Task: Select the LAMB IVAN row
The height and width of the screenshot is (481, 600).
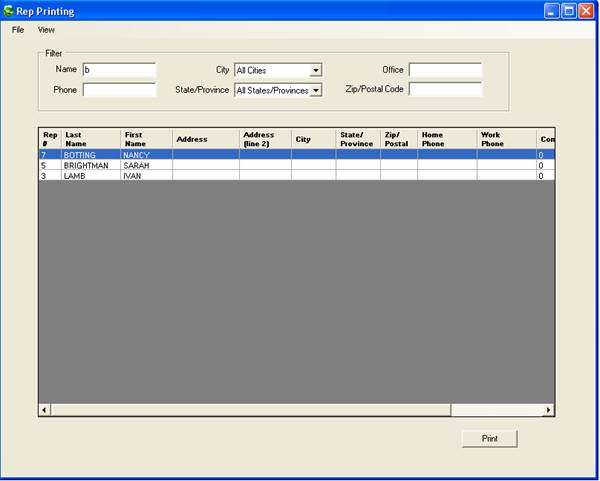Action: click(90, 175)
